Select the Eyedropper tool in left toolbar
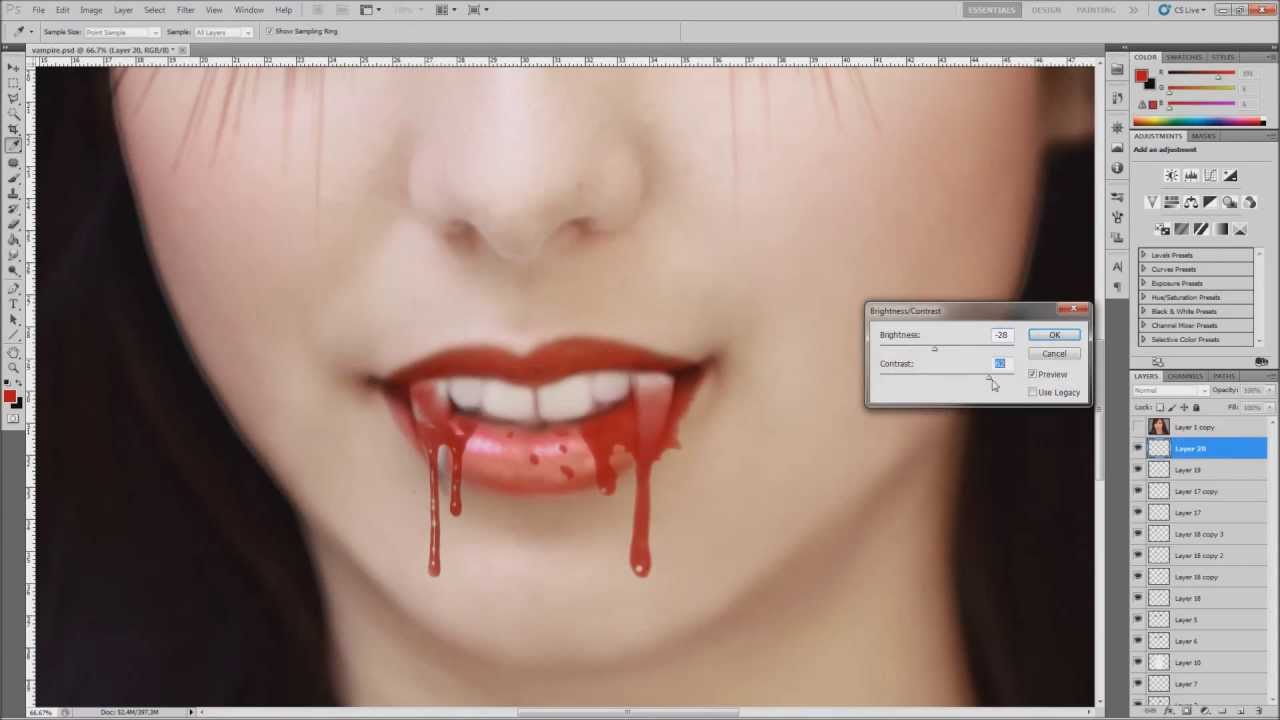 (x=13, y=145)
